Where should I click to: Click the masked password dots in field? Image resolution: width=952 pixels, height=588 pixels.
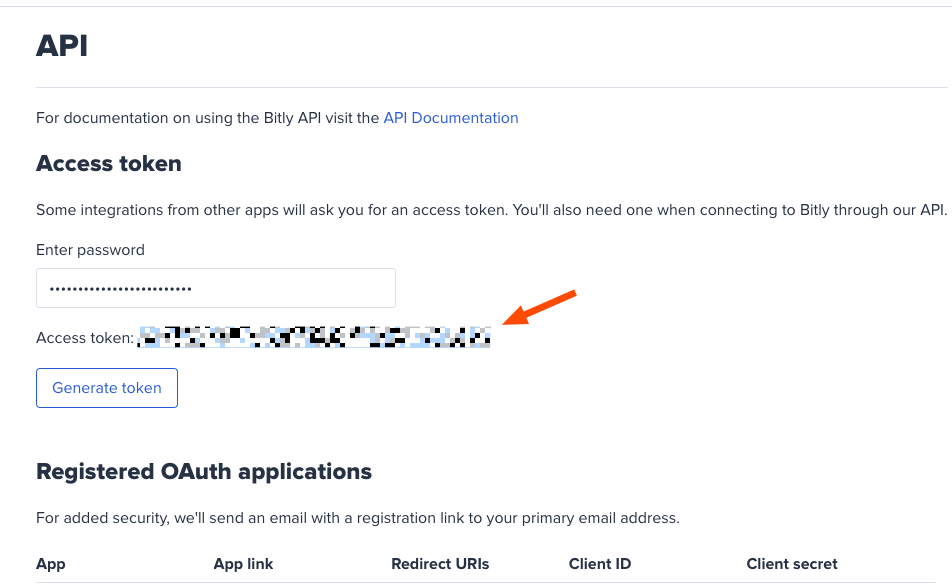(120, 289)
